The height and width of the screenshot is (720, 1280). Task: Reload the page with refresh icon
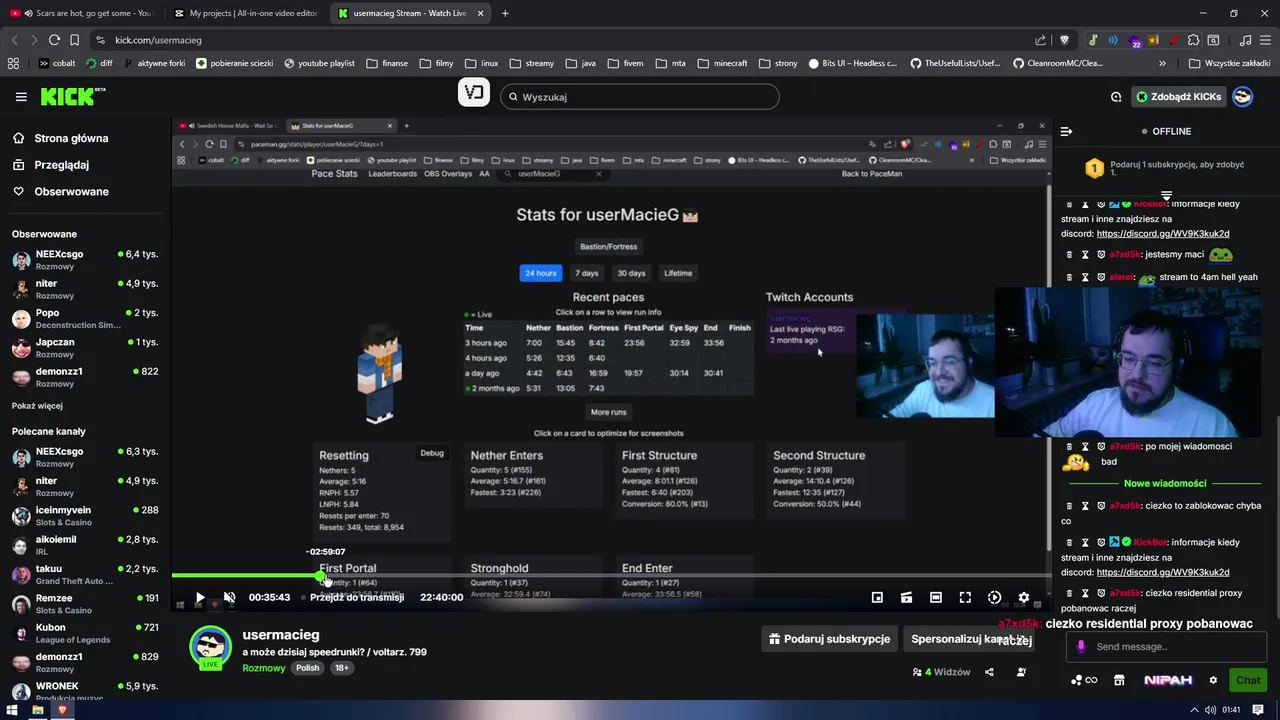pyautogui.click(x=54, y=40)
